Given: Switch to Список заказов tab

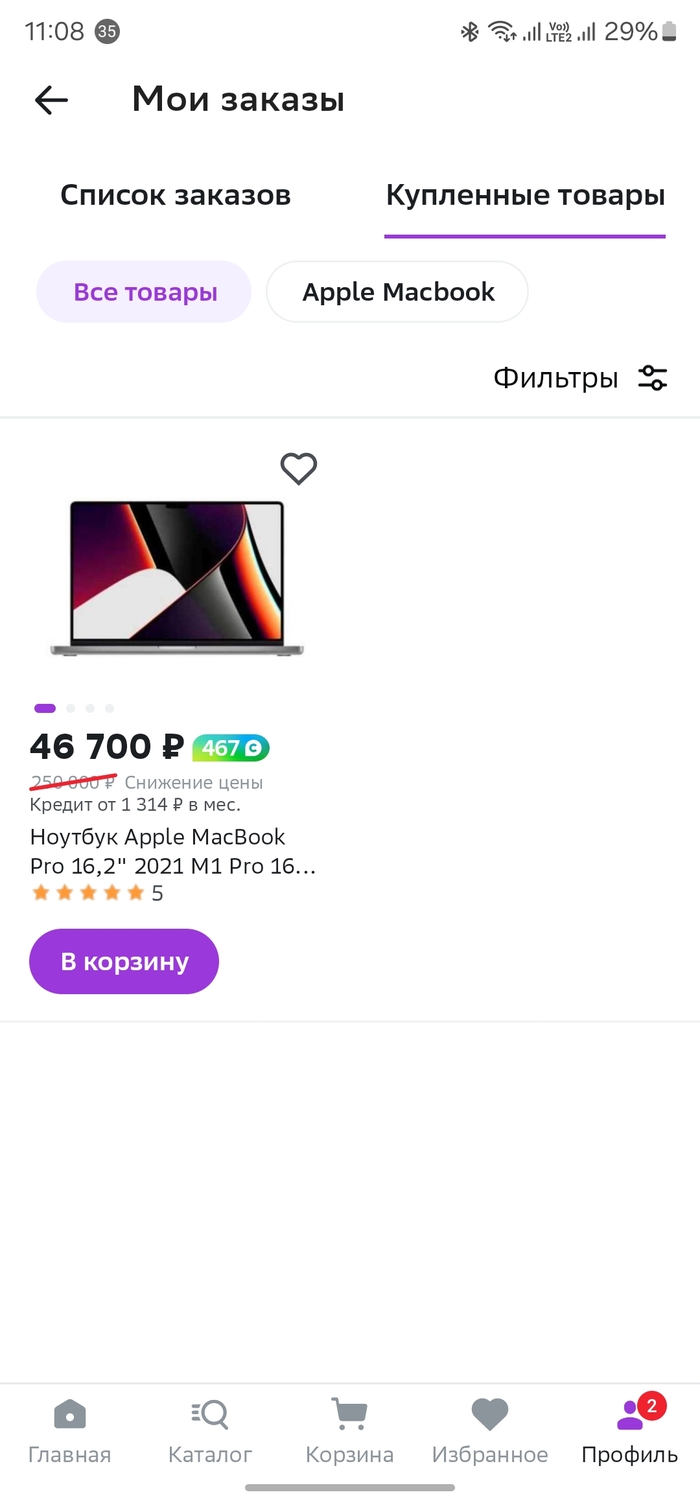Looking at the screenshot, I should coord(175,195).
